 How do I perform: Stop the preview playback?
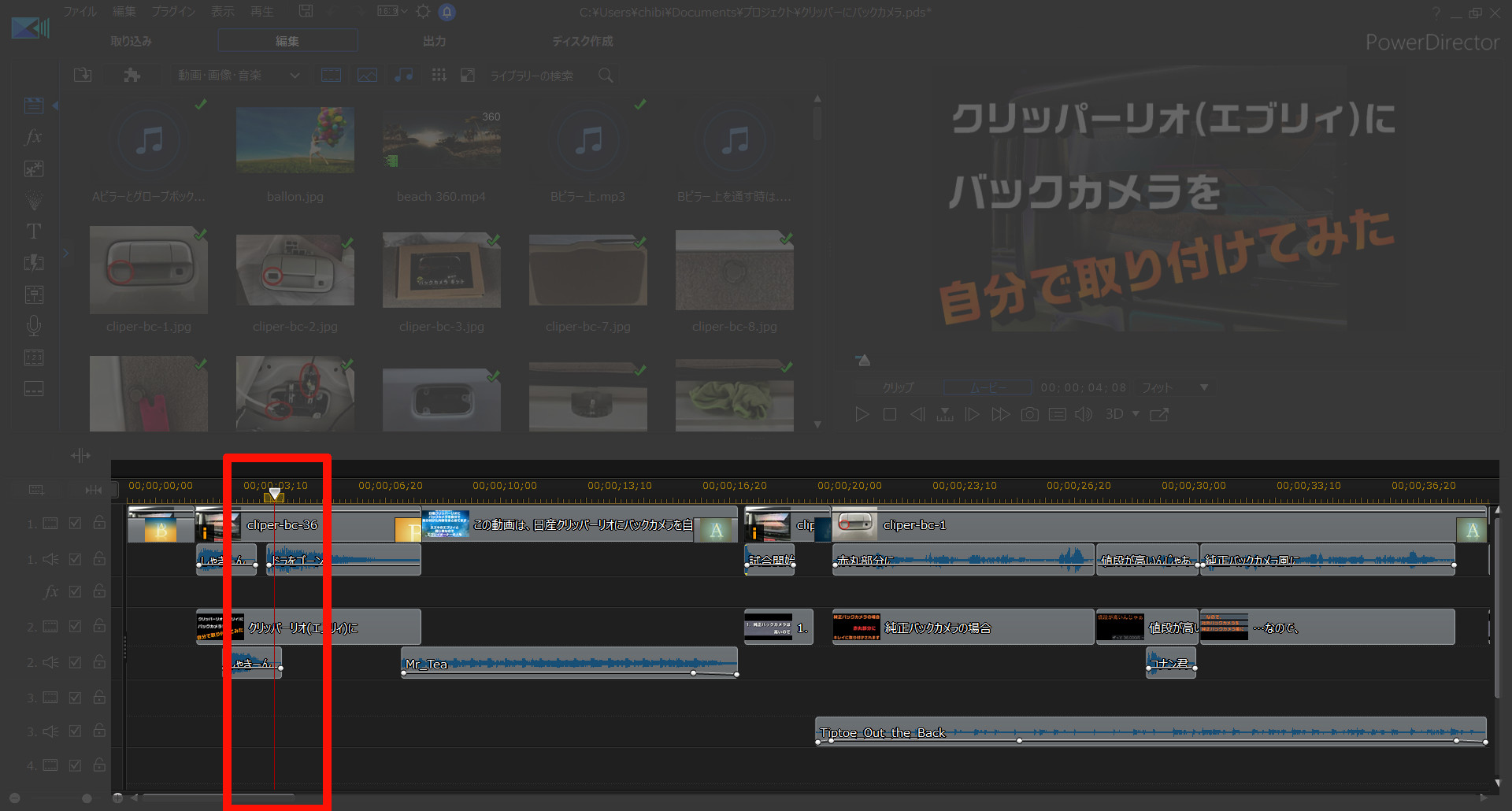tap(890, 414)
